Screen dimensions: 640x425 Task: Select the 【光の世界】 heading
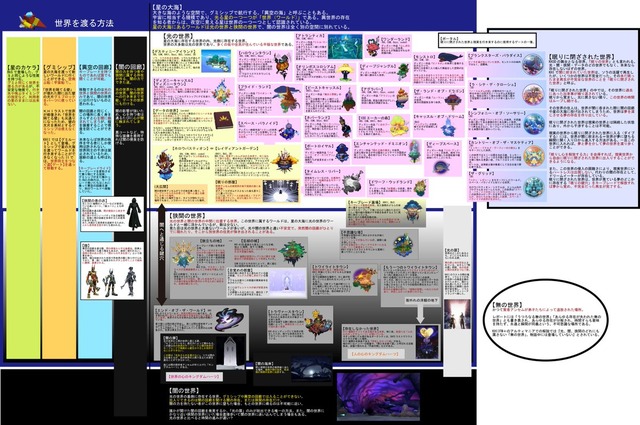point(177,36)
